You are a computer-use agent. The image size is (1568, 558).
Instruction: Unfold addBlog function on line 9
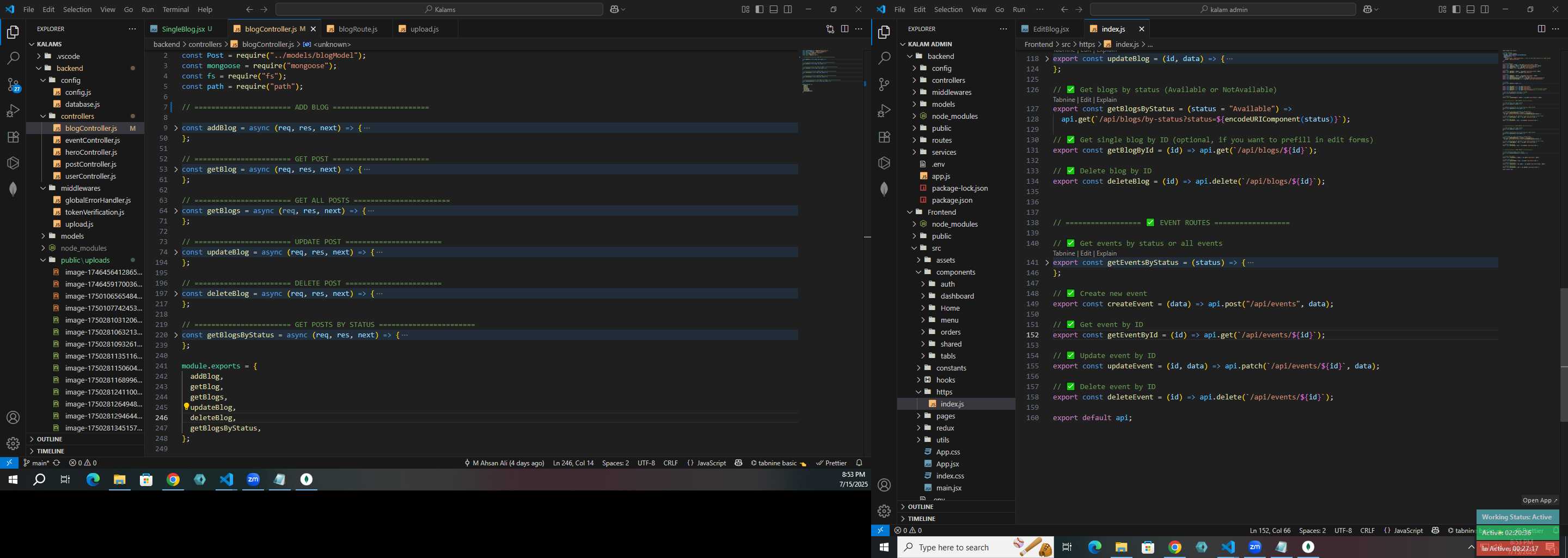pyautogui.click(x=176, y=128)
